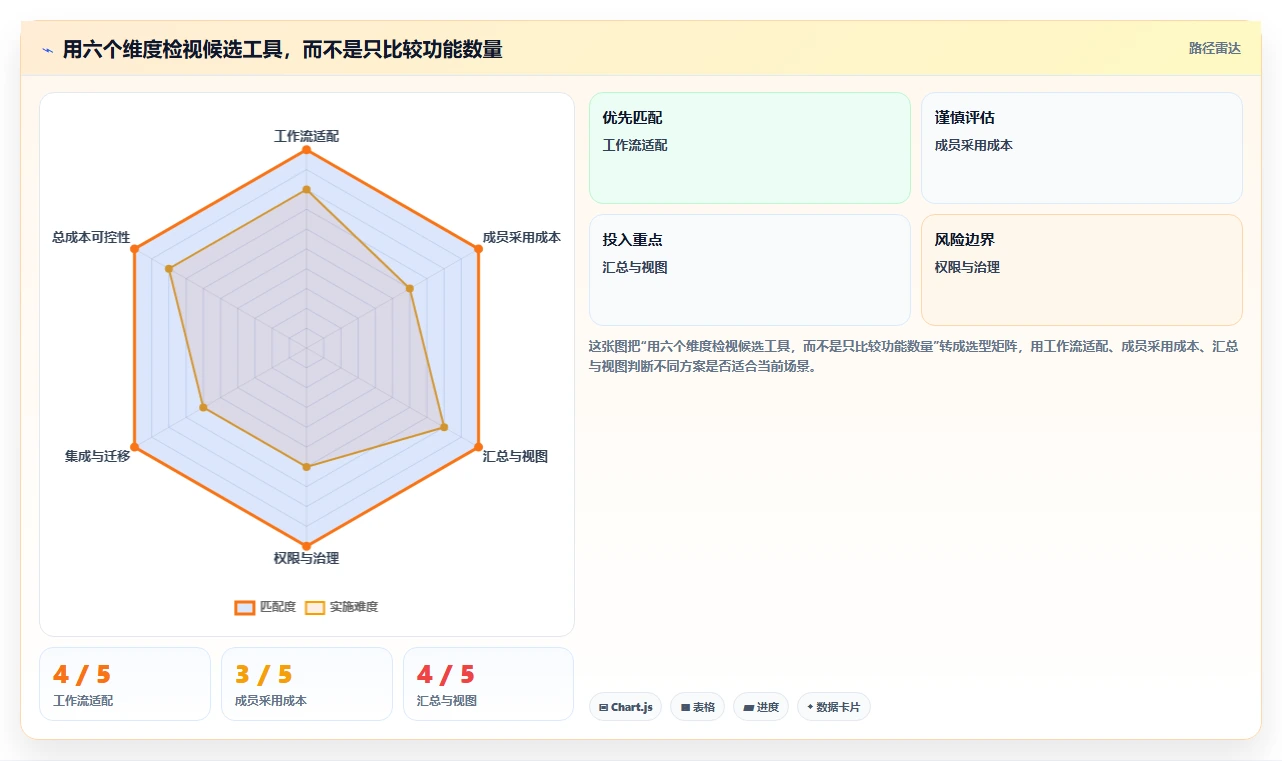The image size is (1282, 761).
Task: Click the orange 匹配度 point near 集成与迁移 label
Action: [x=134, y=448]
